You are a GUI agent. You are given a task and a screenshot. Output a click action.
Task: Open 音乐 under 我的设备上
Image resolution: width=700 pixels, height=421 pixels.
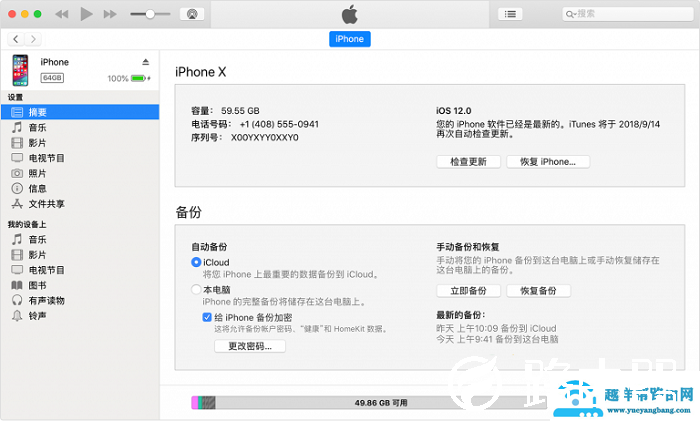coord(80,240)
